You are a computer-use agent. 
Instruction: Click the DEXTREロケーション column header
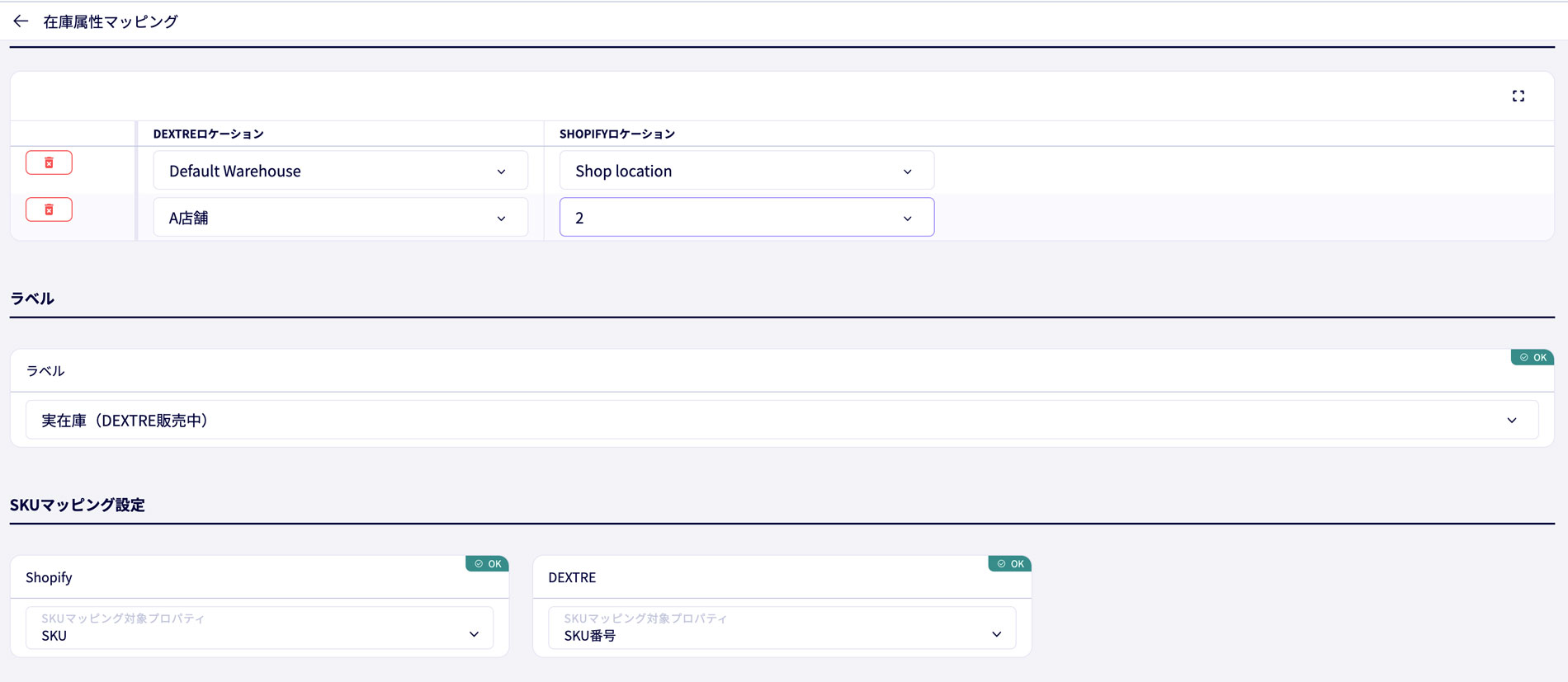(208, 134)
